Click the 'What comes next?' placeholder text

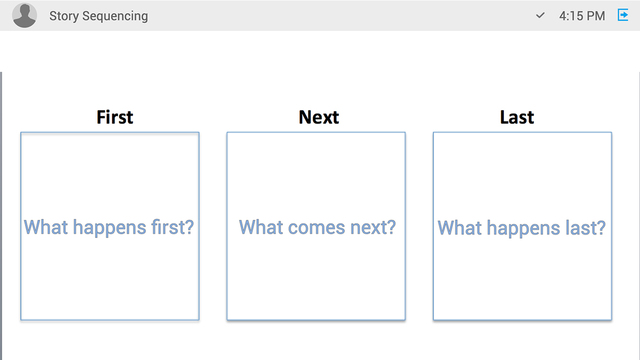click(317, 227)
